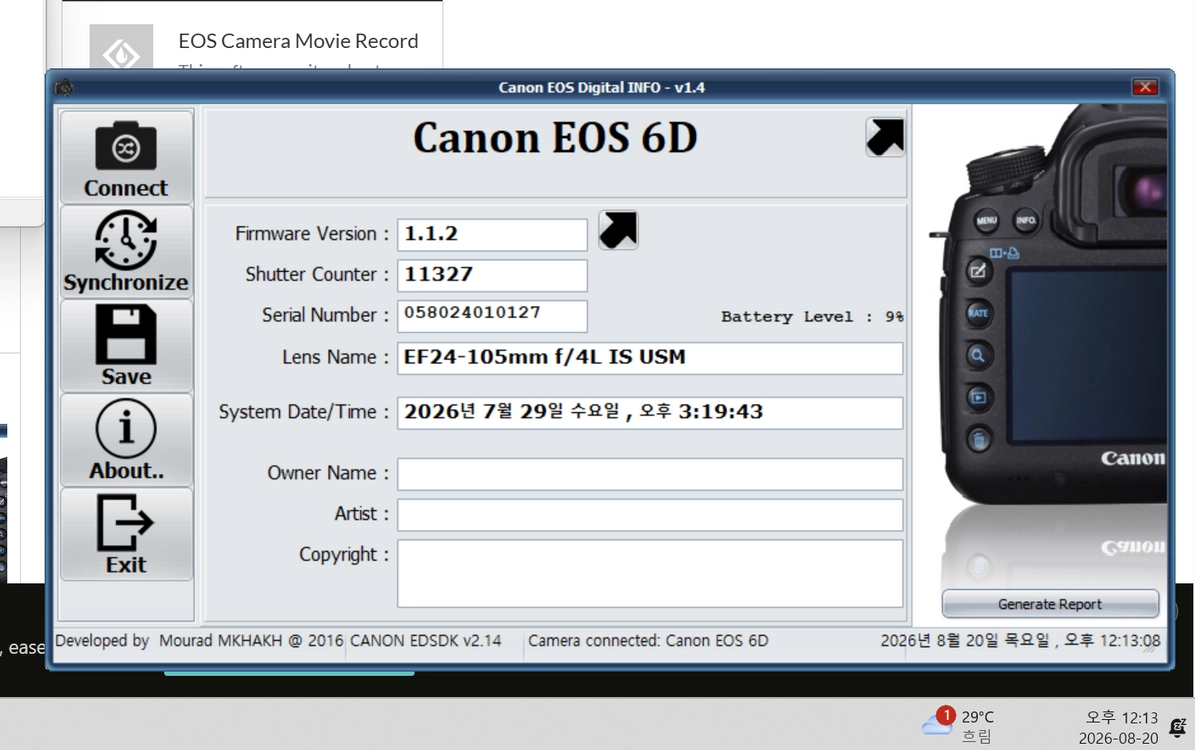Click the Lens Name field EF24-105mm

(x=650, y=358)
